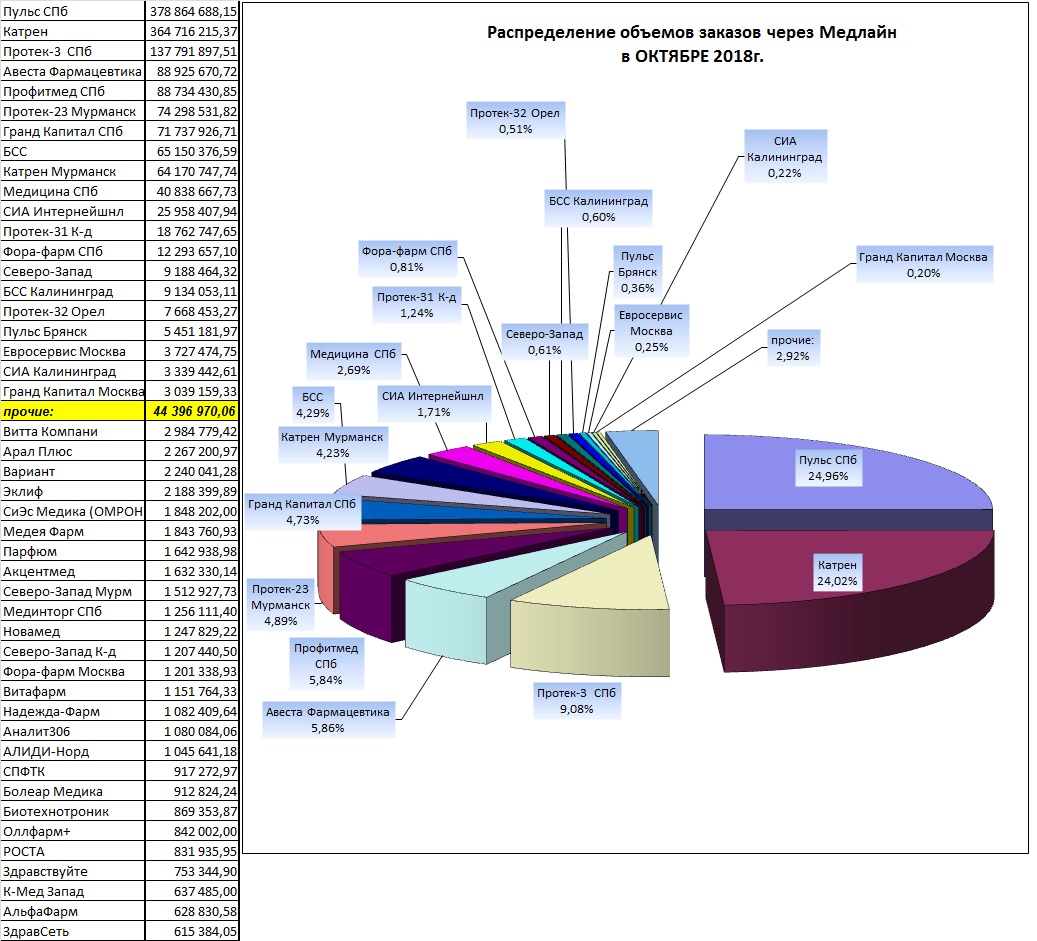Select the Катрен Мурманск table cell
Image resolution: width=1037 pixels, height=941 pixels.
coord(72,171)
